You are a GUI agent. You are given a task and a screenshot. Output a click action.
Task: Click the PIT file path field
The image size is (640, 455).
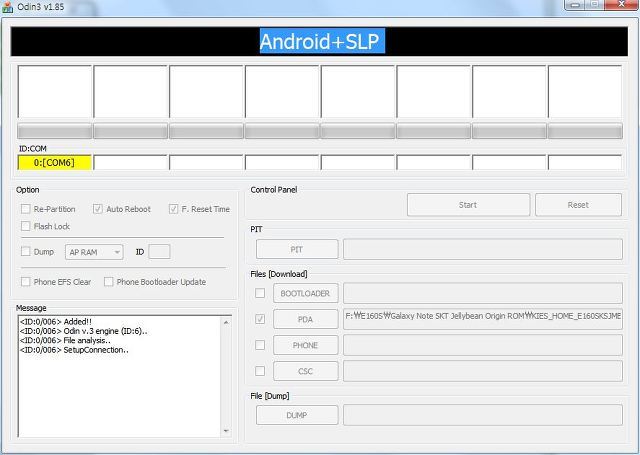483,249
